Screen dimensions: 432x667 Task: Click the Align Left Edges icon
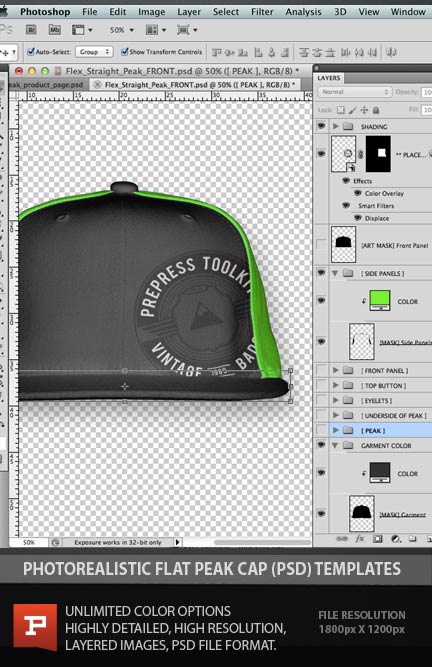pos(258,52)
